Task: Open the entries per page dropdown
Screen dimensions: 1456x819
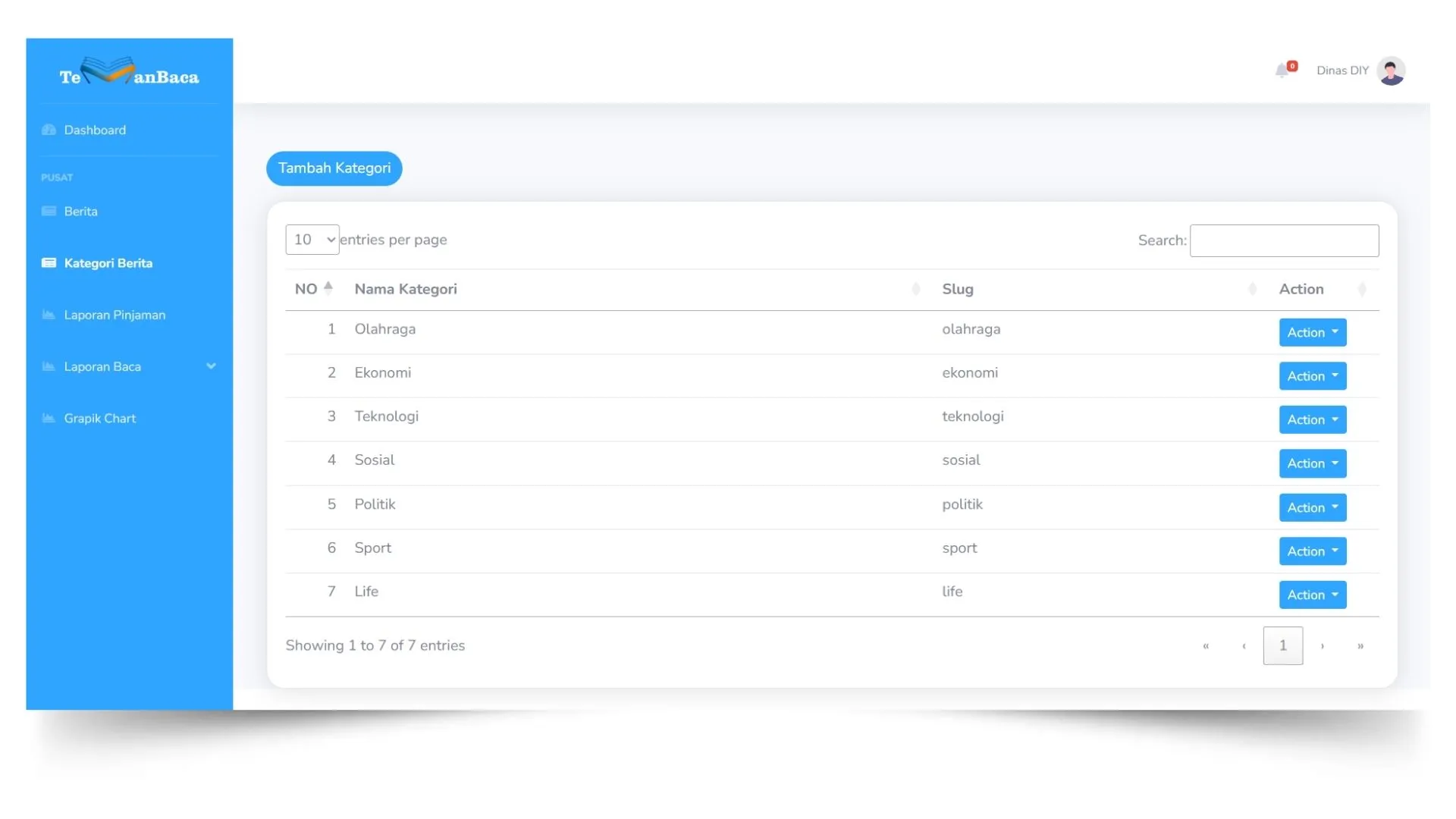Action: (x=312, y=240)
